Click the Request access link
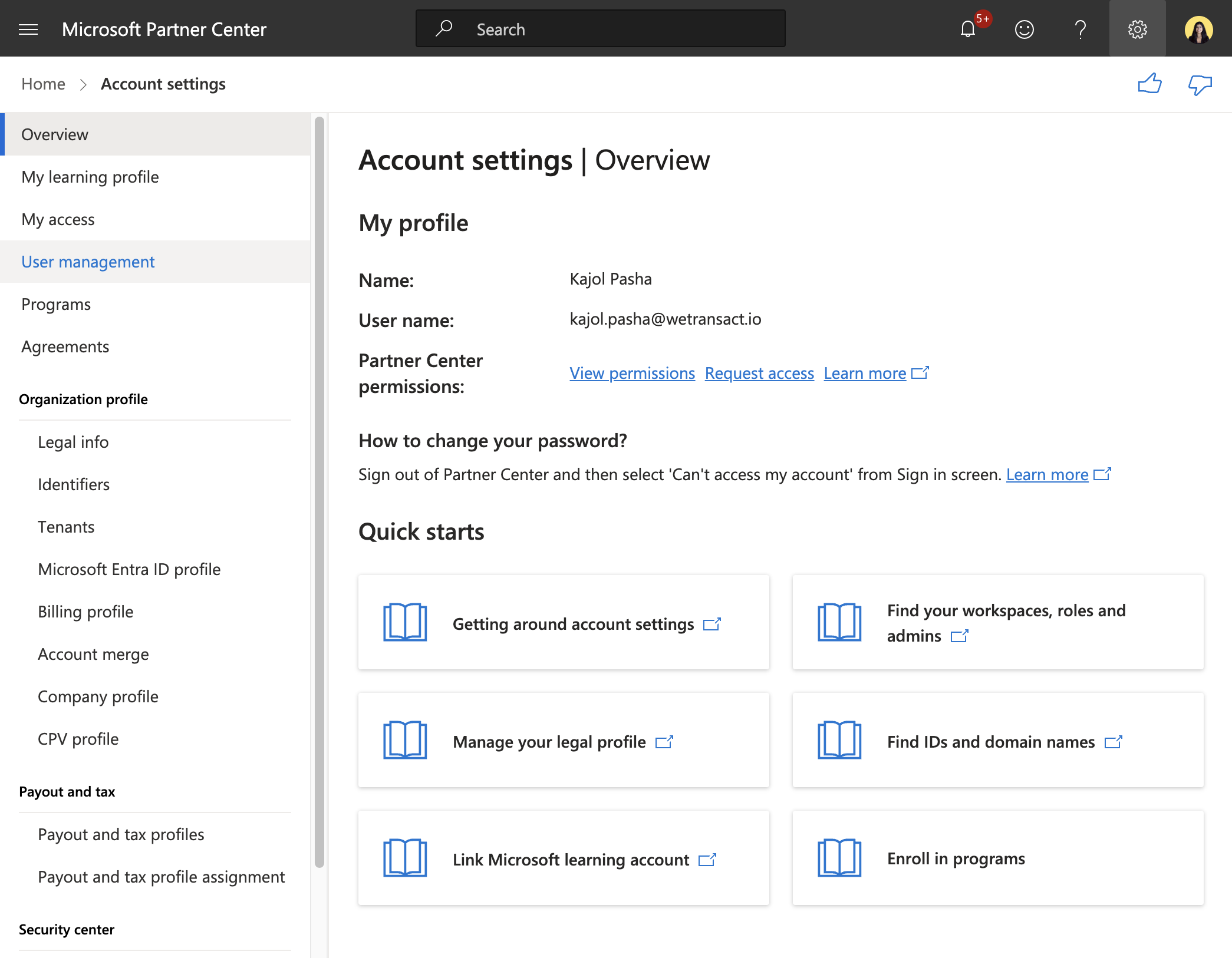The width and height of the screenshot is (1232, 958). pos(759,373)
